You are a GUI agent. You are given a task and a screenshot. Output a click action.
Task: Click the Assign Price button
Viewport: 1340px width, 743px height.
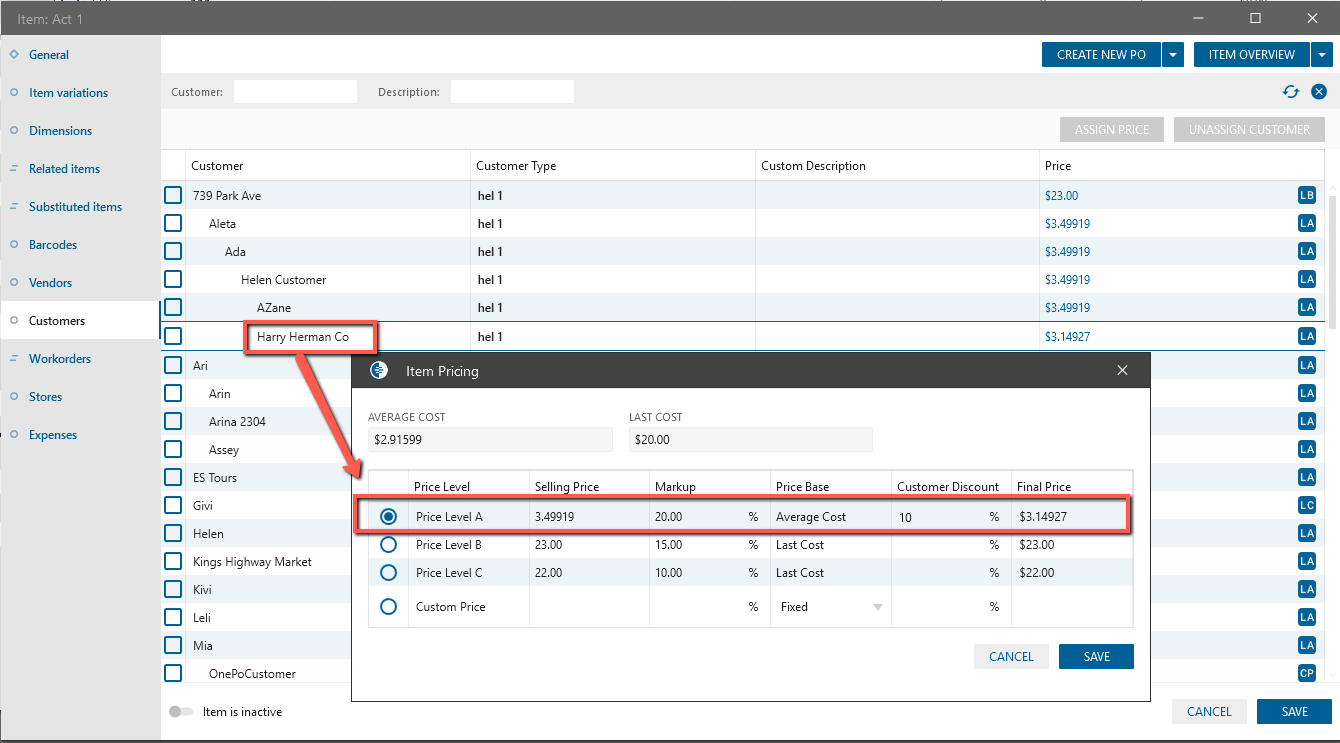click(x=1111, y=130)
